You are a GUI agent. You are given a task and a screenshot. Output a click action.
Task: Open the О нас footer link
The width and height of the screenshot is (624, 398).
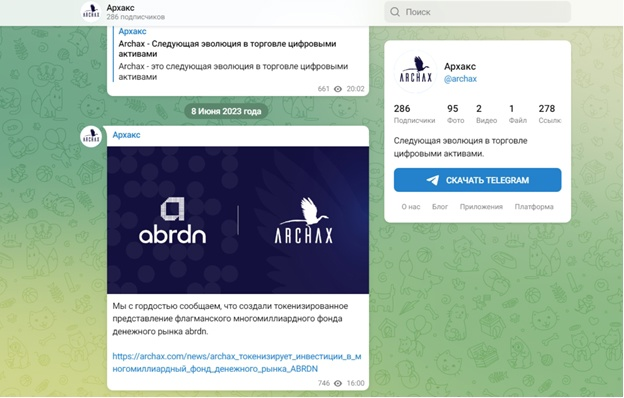tap(411, 207)
